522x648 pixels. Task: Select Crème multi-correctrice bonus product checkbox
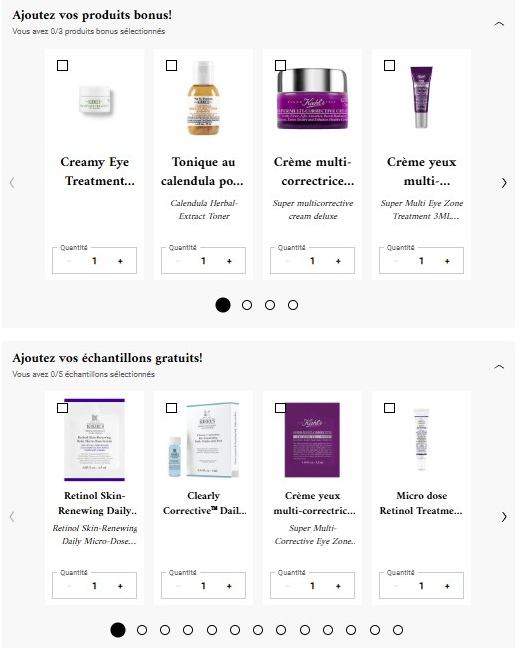tap(280, 66)
